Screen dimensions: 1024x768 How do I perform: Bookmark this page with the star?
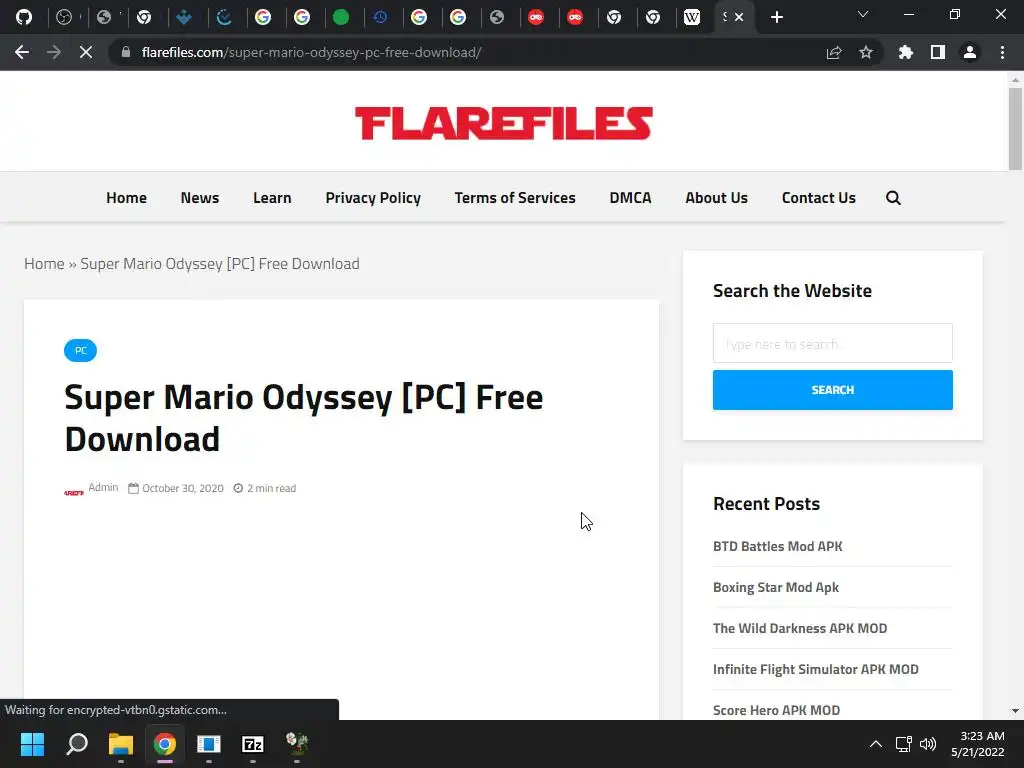point(866,52)
